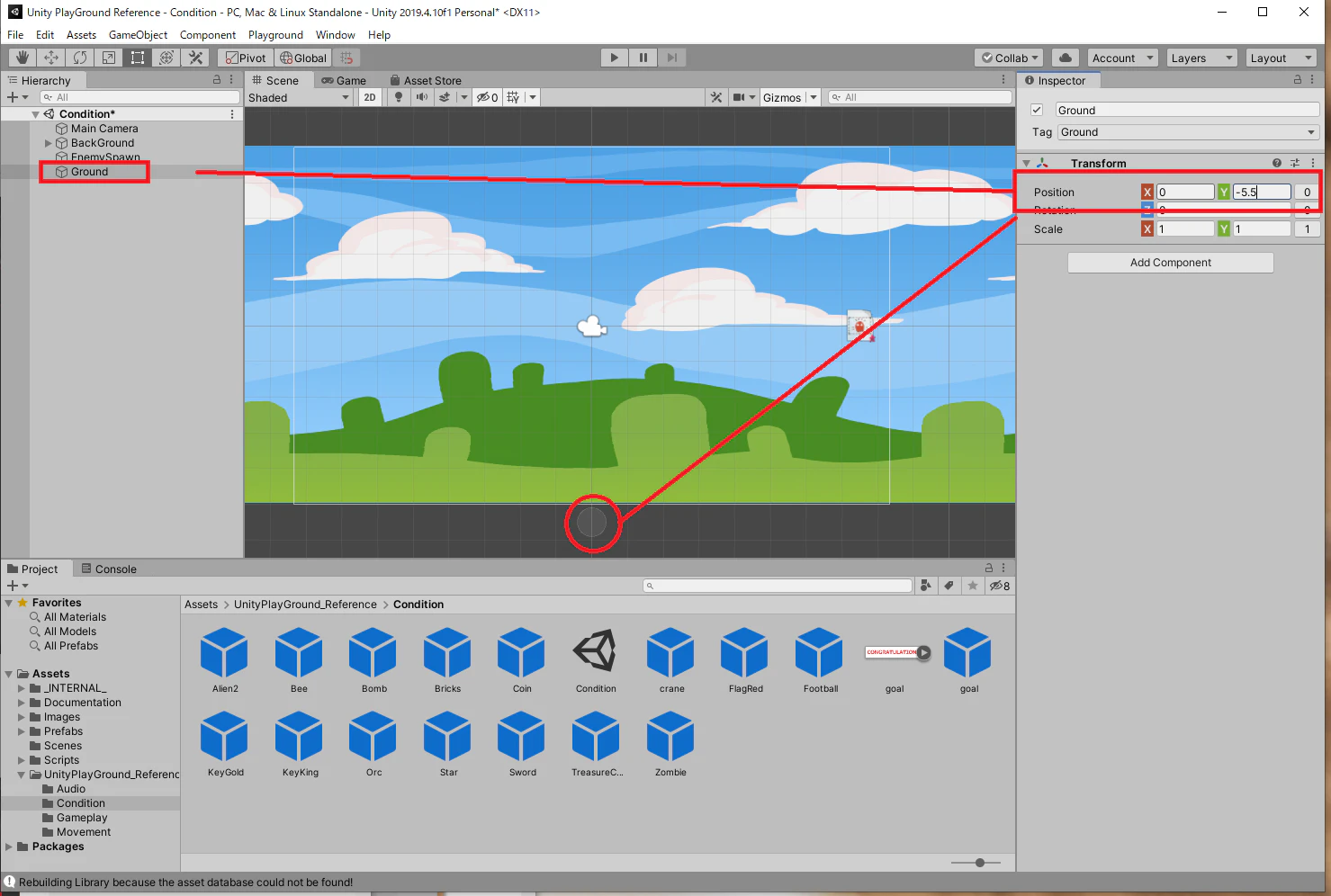The width and height of the screenshot is (1331, 896).
Task: Activate the Move tool
Action: 51,58
